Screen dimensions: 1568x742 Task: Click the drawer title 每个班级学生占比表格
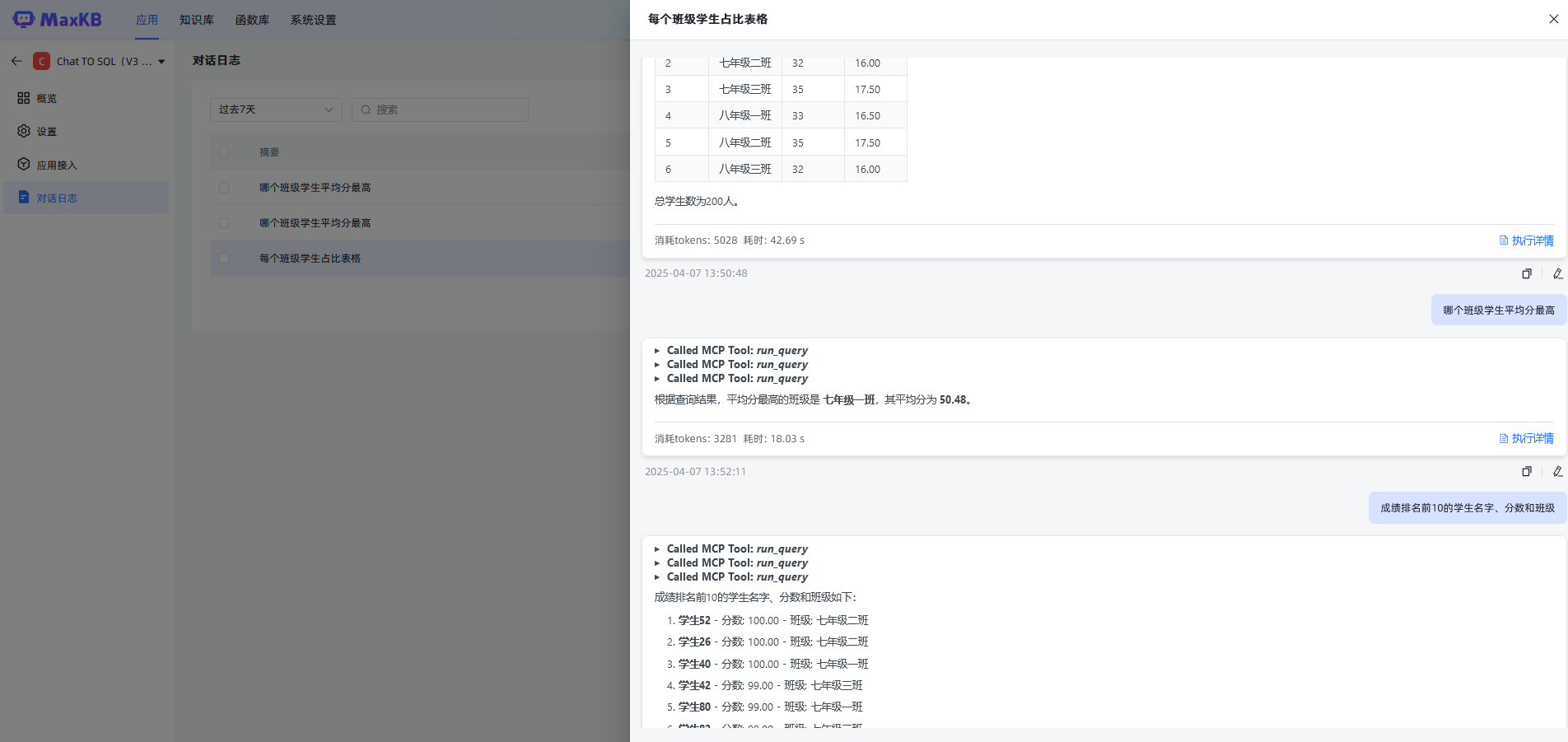click(707, 19)
